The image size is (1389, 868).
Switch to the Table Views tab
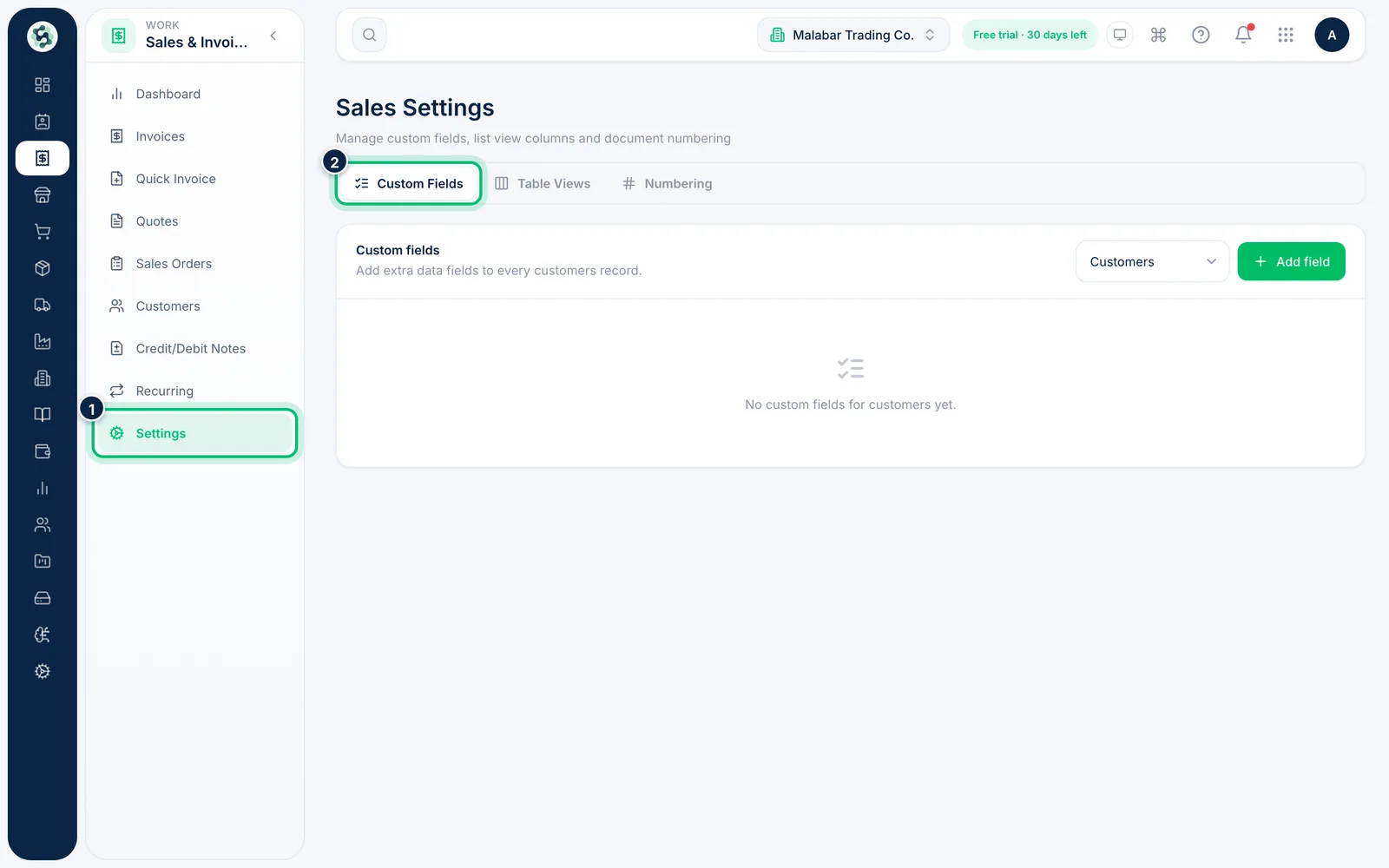(543, 184)
